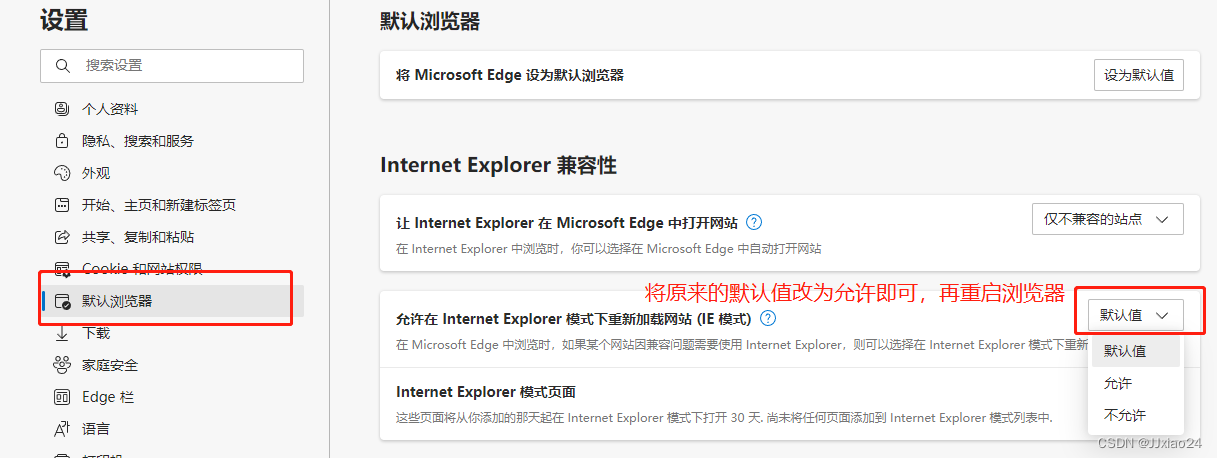The width and height of the screenshot is (1217, 458).
Task: Click the 语言 language icon
Action: click(62, 429)
